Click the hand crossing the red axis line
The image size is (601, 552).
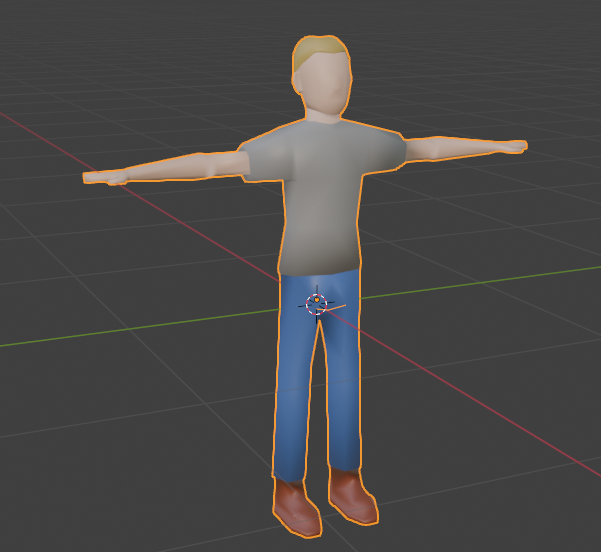pyautogui.click(x=105, y=177)
